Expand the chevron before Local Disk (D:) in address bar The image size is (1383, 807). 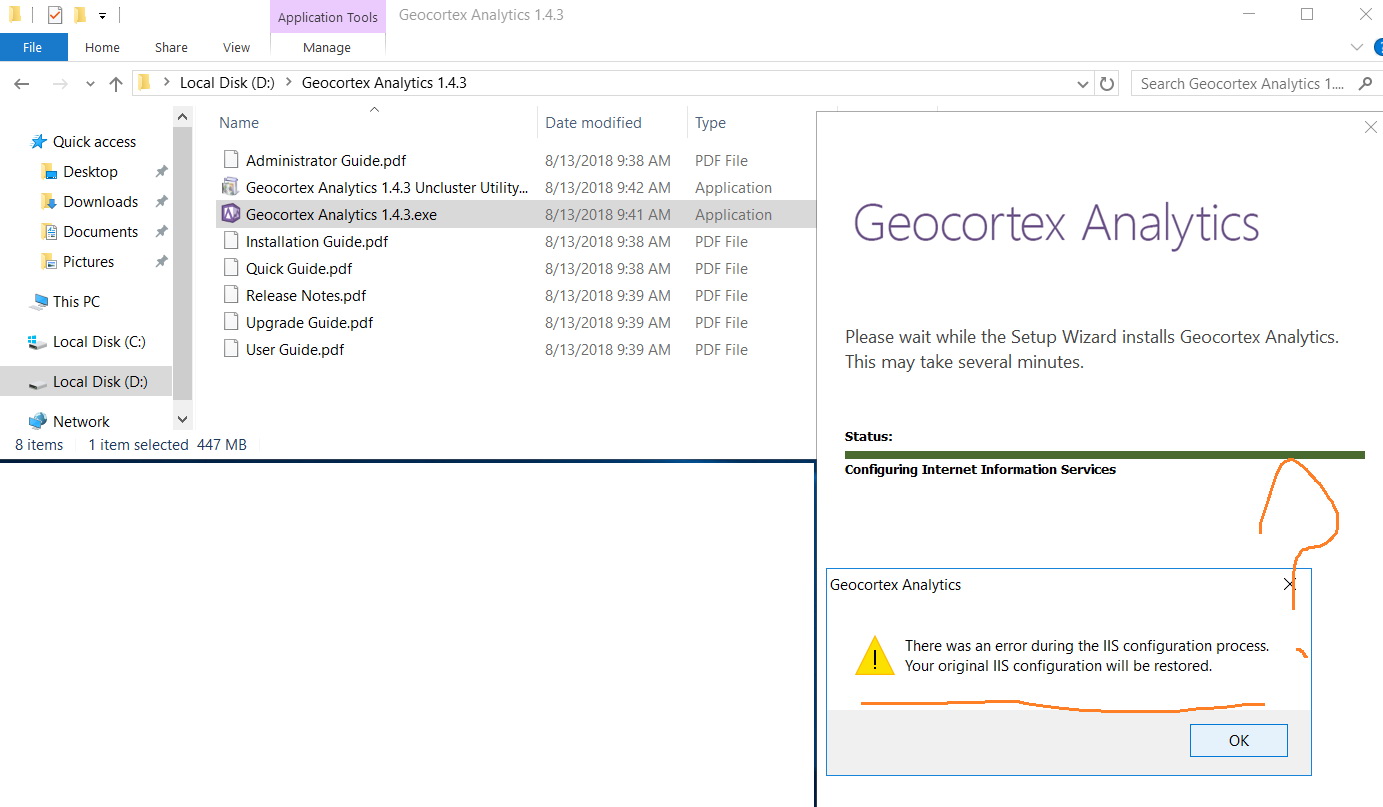click(164, 83)
